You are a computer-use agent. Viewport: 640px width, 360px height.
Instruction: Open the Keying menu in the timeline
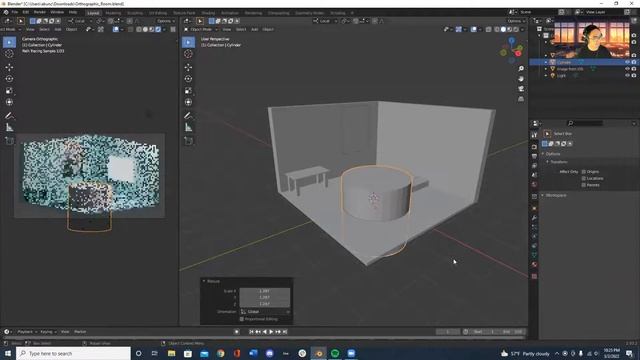click(48, 332)
